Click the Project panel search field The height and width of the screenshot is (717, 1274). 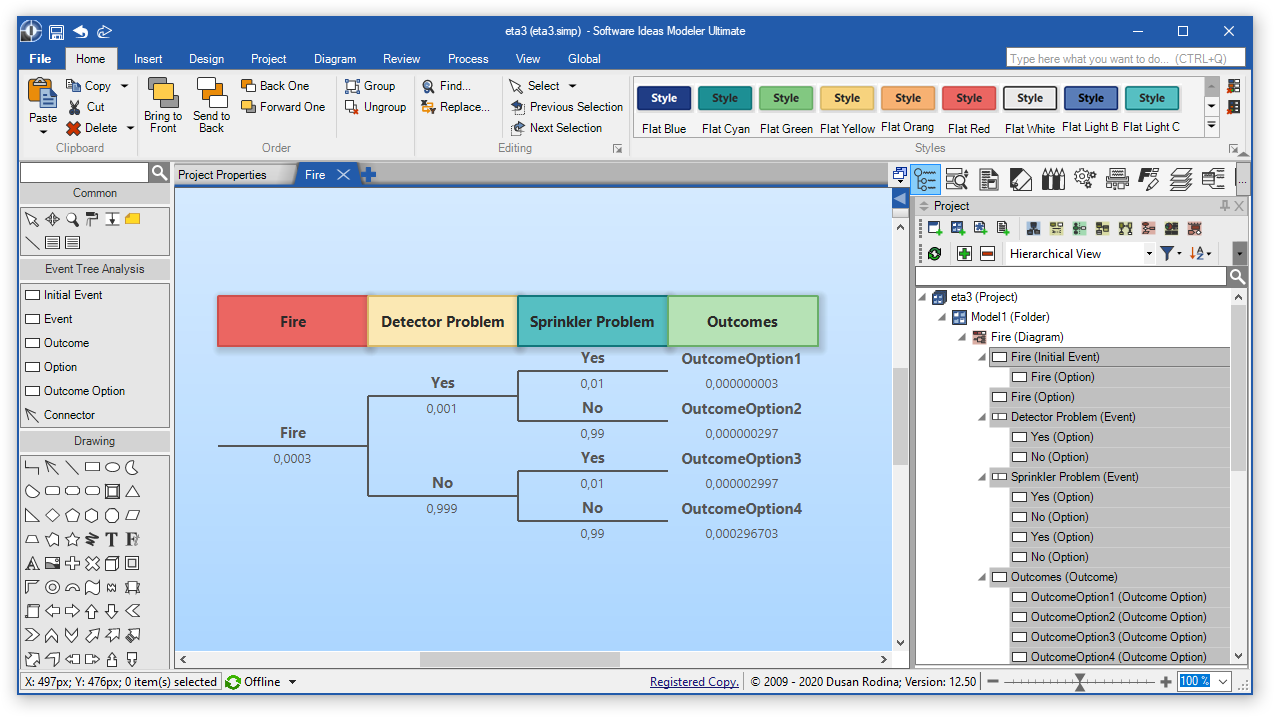pyautogui.click(x=1071, y=276)
